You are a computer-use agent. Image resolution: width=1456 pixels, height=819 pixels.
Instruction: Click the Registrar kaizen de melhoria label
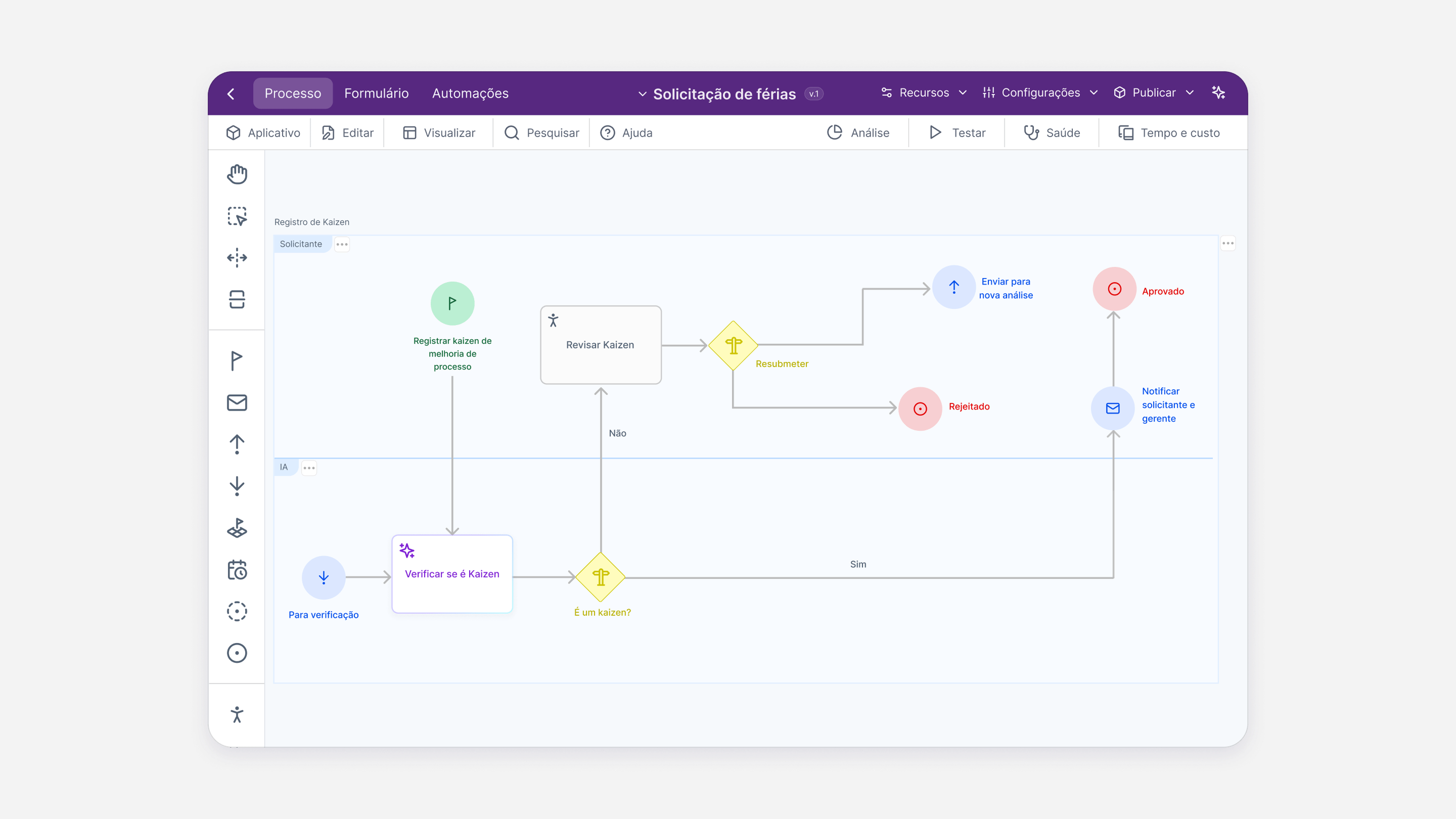(452, 354)
